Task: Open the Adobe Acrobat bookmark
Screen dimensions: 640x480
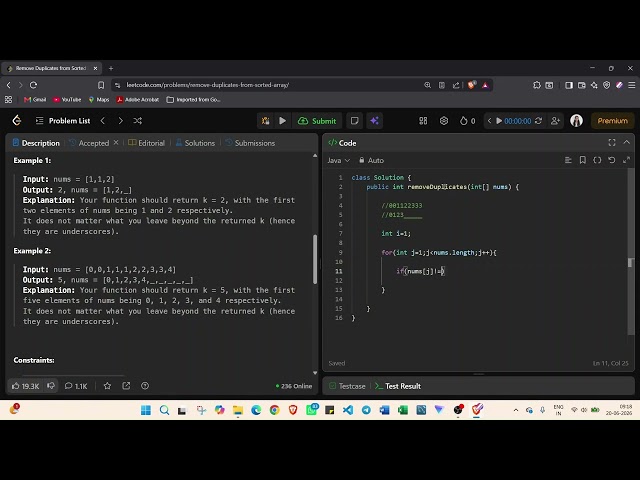Action: pos(138,100)
